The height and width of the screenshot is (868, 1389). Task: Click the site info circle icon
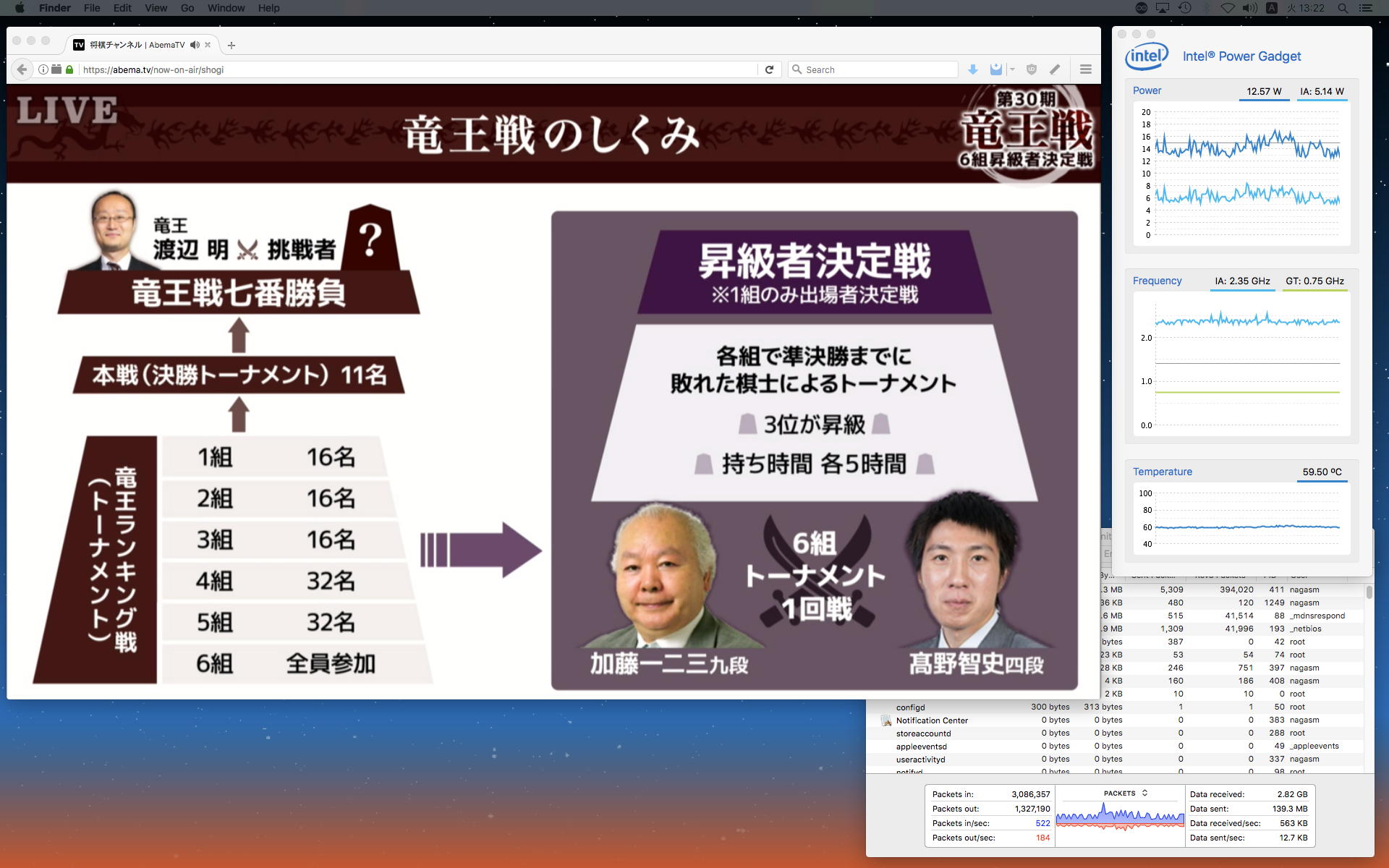point(43,69)
